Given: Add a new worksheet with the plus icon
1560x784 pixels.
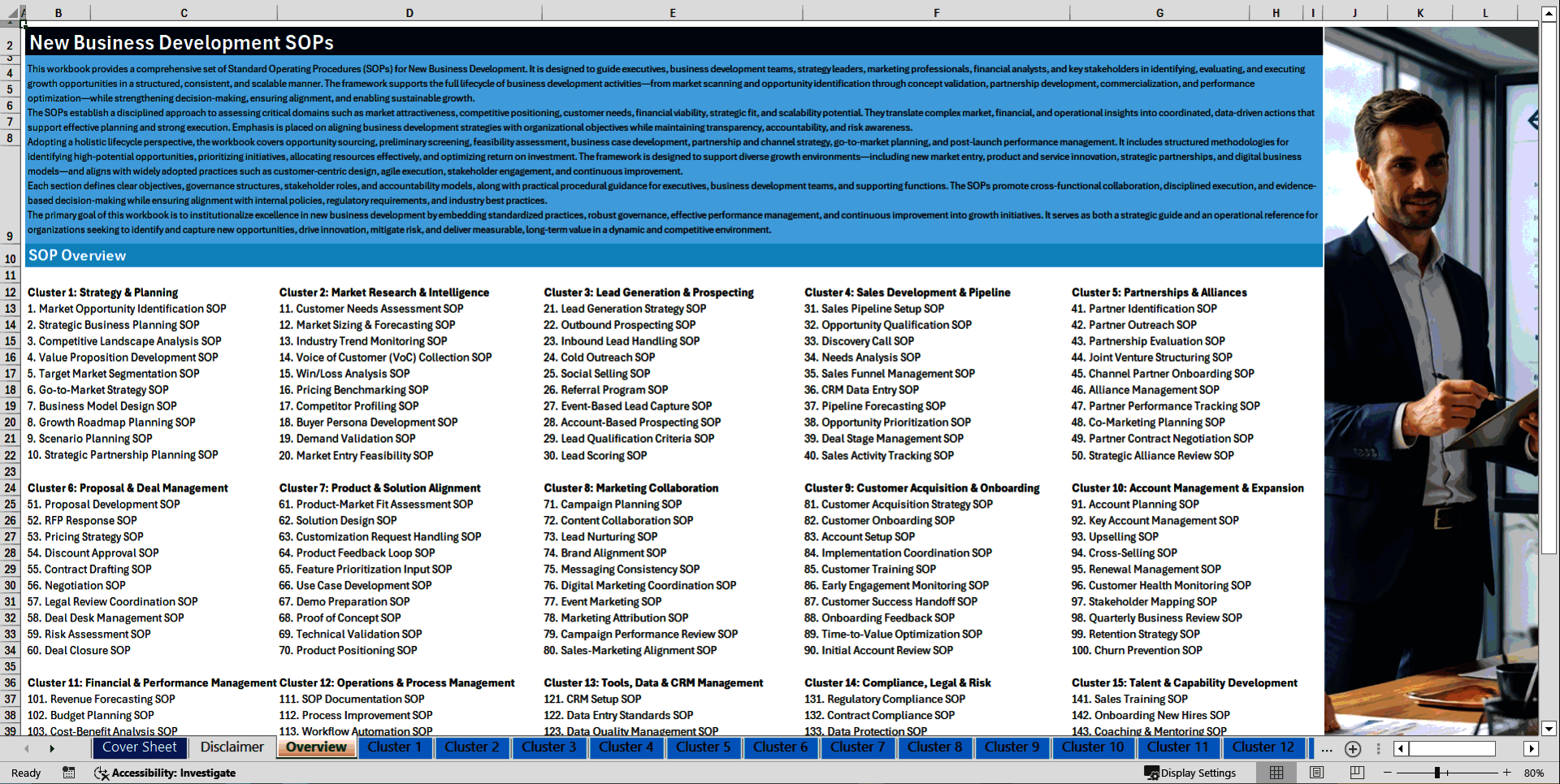Looking at the screenshot, I should (x=1352, y=749).
